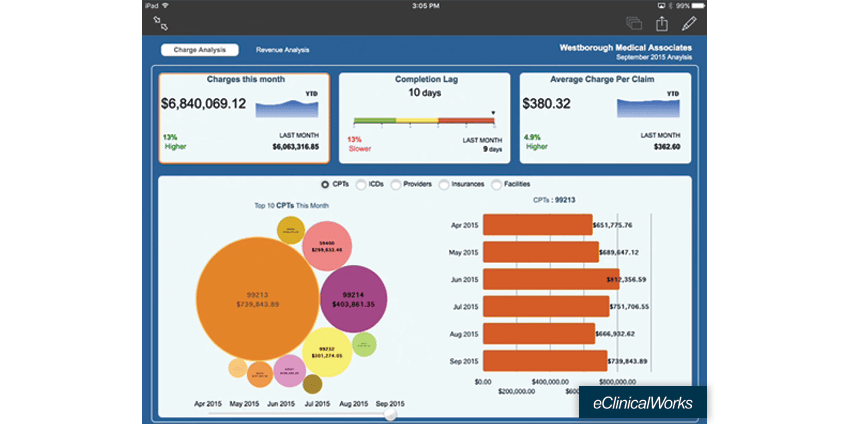
Task: Select the small pale orange bubble
Action: [238, 368]
